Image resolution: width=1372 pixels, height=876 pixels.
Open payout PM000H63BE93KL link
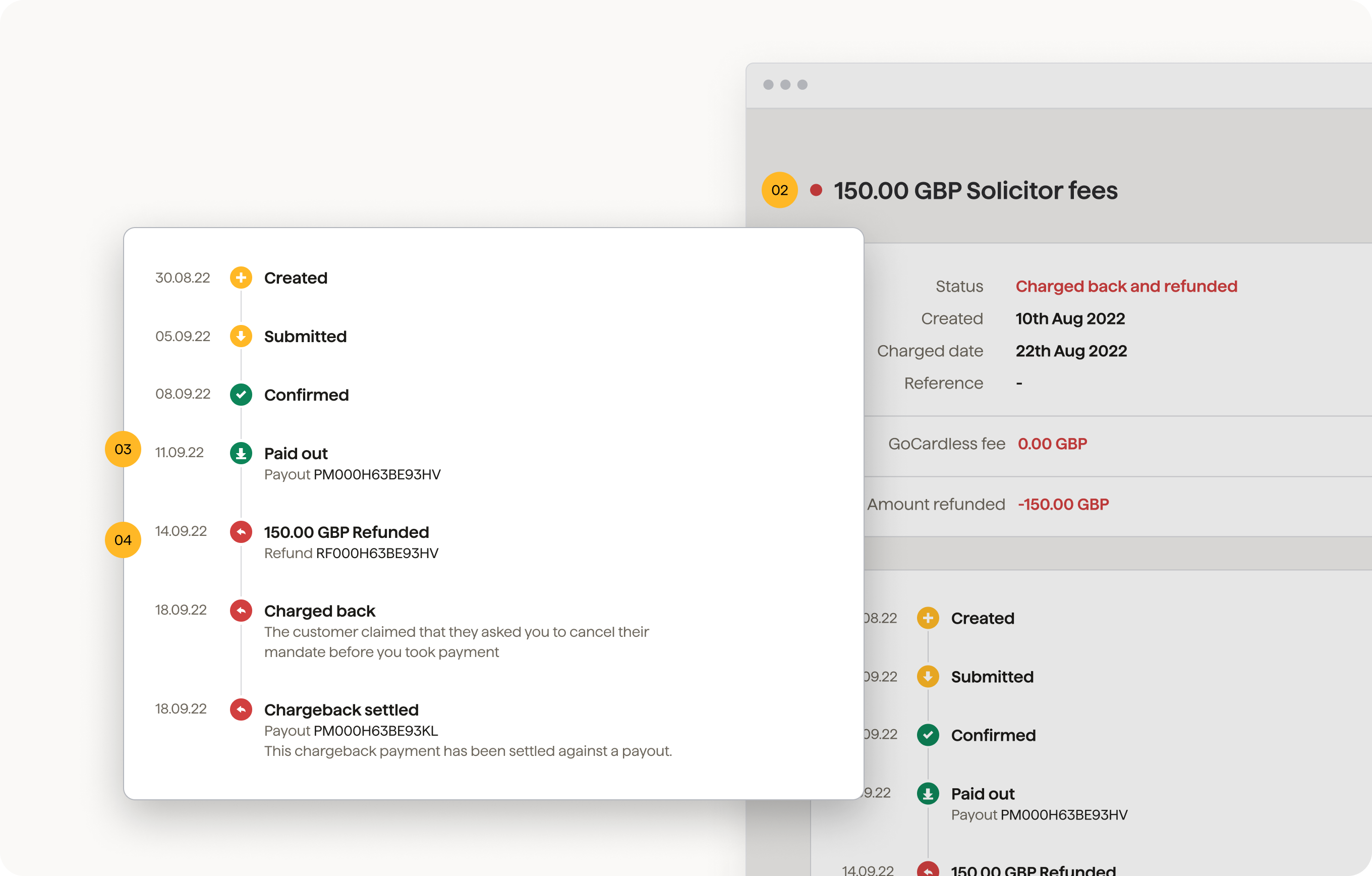375,731
